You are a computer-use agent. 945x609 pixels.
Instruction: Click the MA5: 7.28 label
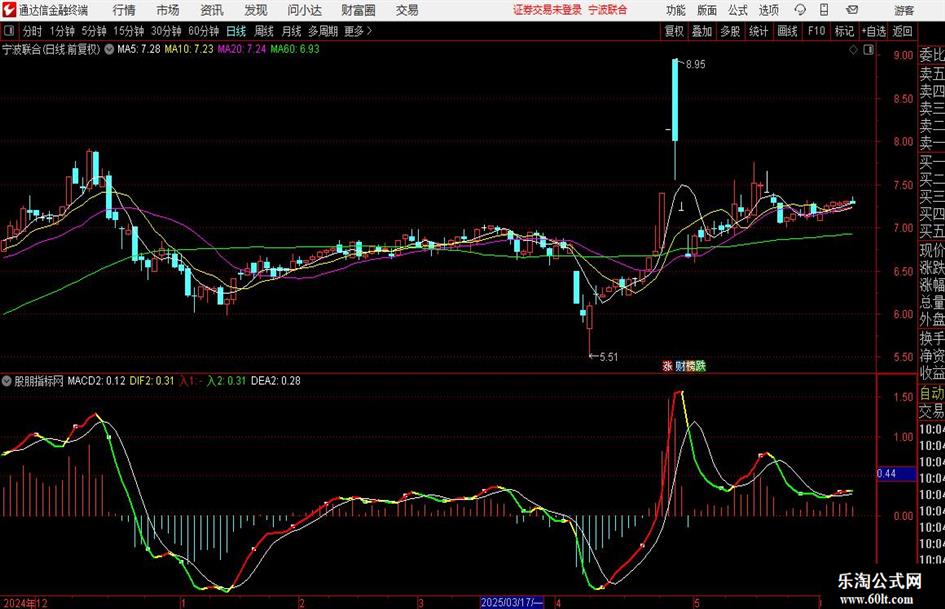tap(139, 49)
